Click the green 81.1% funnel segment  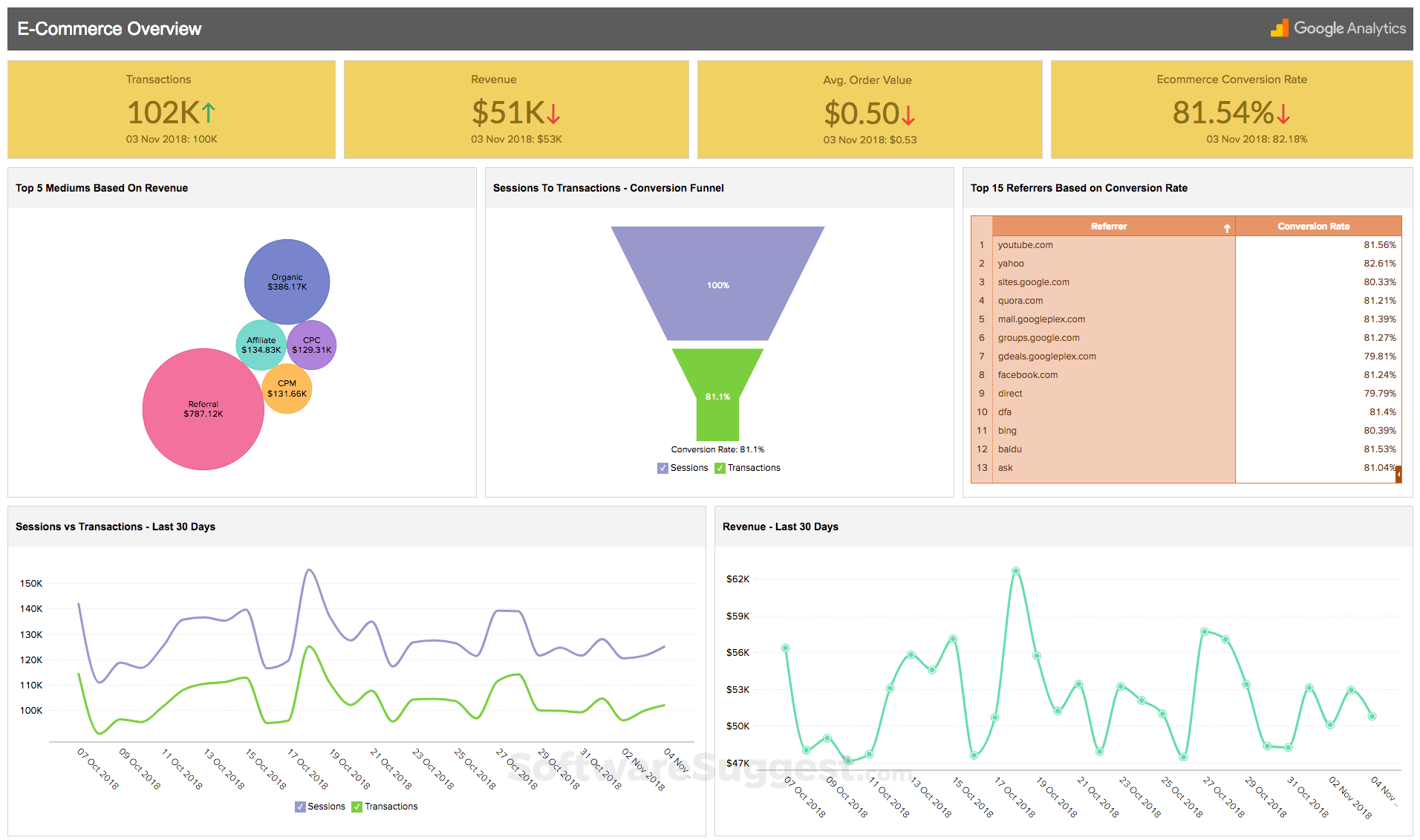tap(717, 397)
